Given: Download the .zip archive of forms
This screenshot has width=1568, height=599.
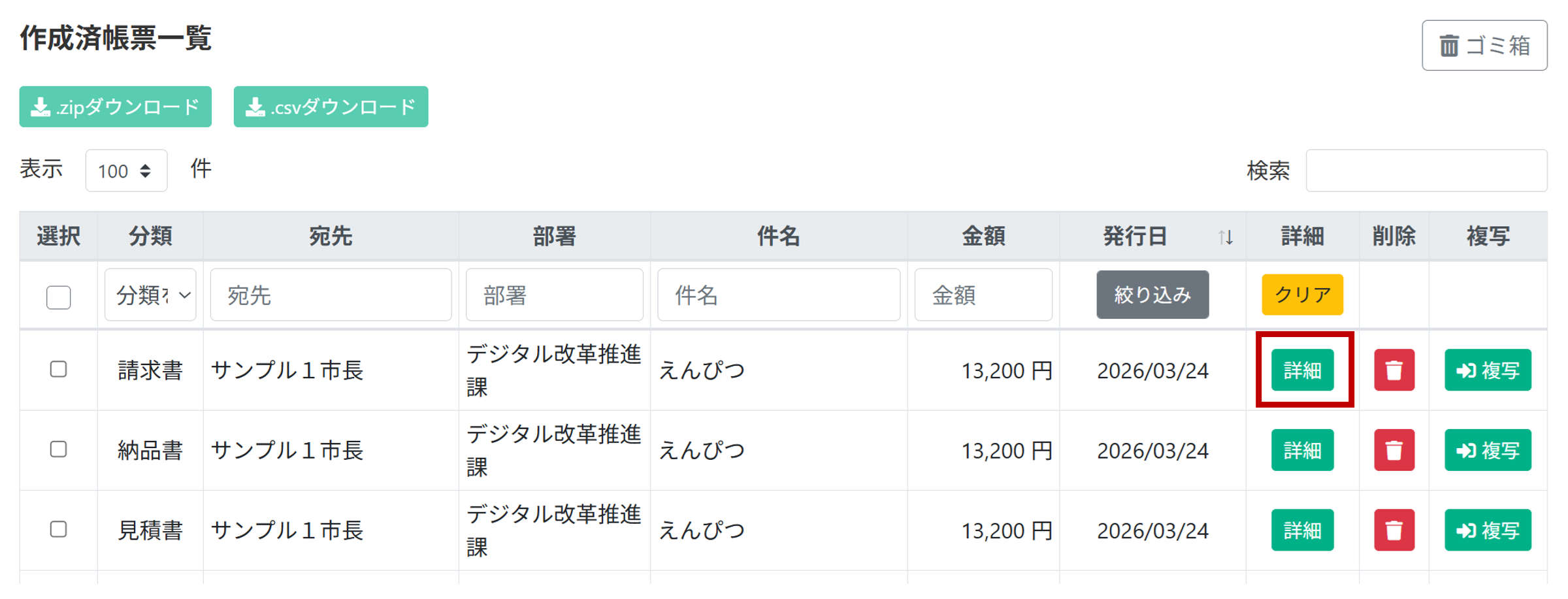Looking at the screenshot, I should point(116,106).
